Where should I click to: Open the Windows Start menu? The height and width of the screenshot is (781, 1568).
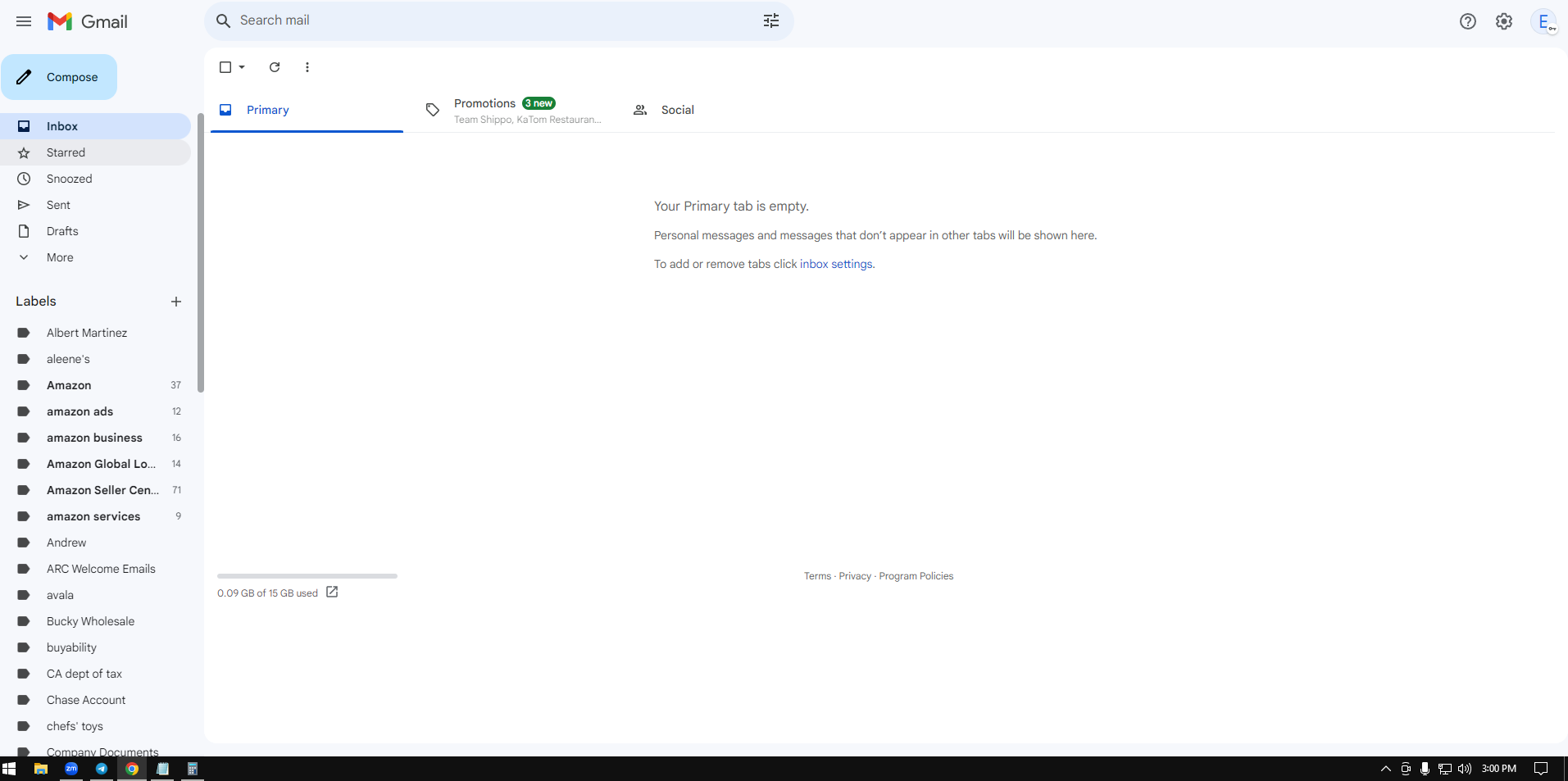9,769
